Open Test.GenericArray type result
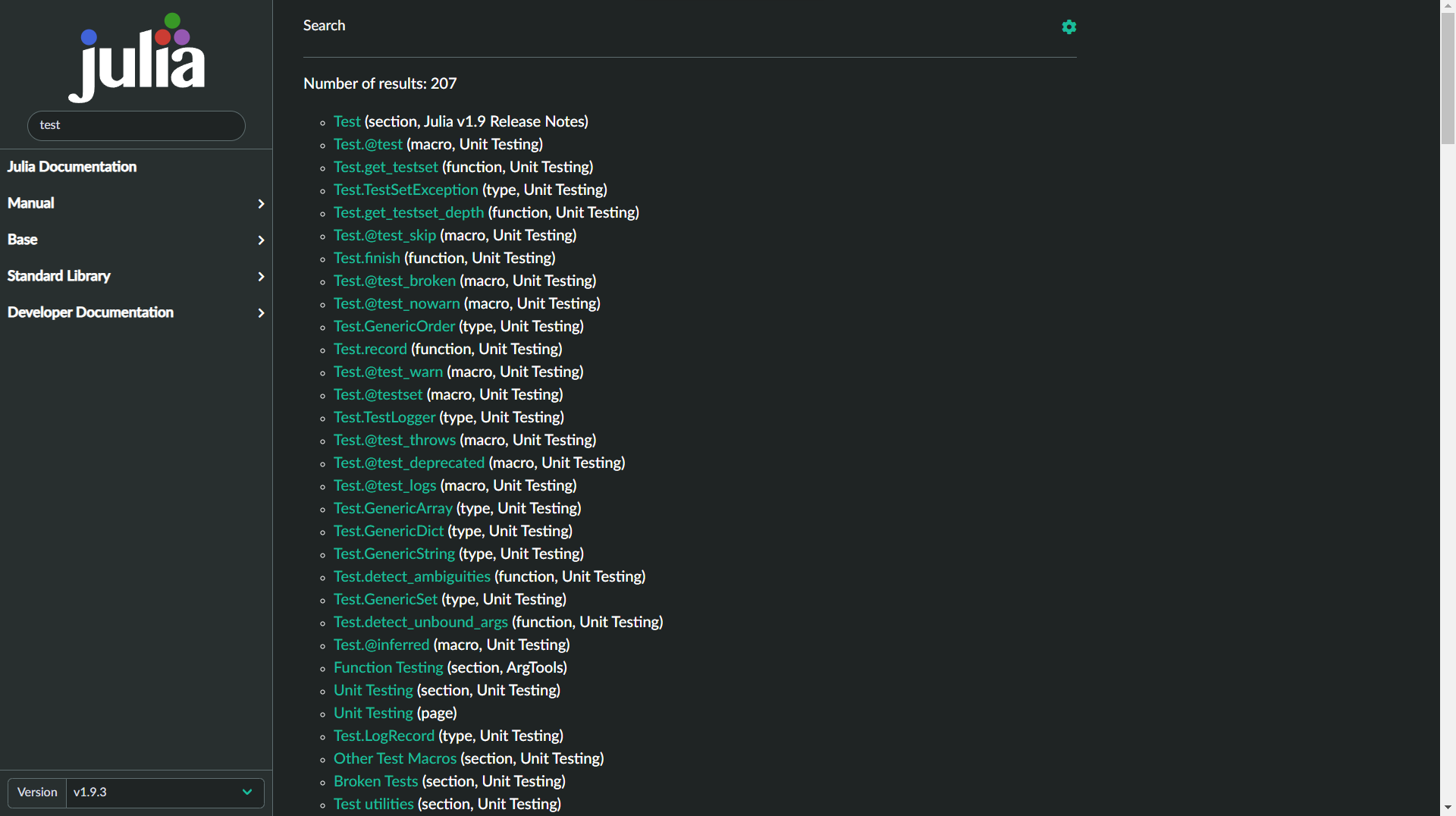 (x=393, y=509)
